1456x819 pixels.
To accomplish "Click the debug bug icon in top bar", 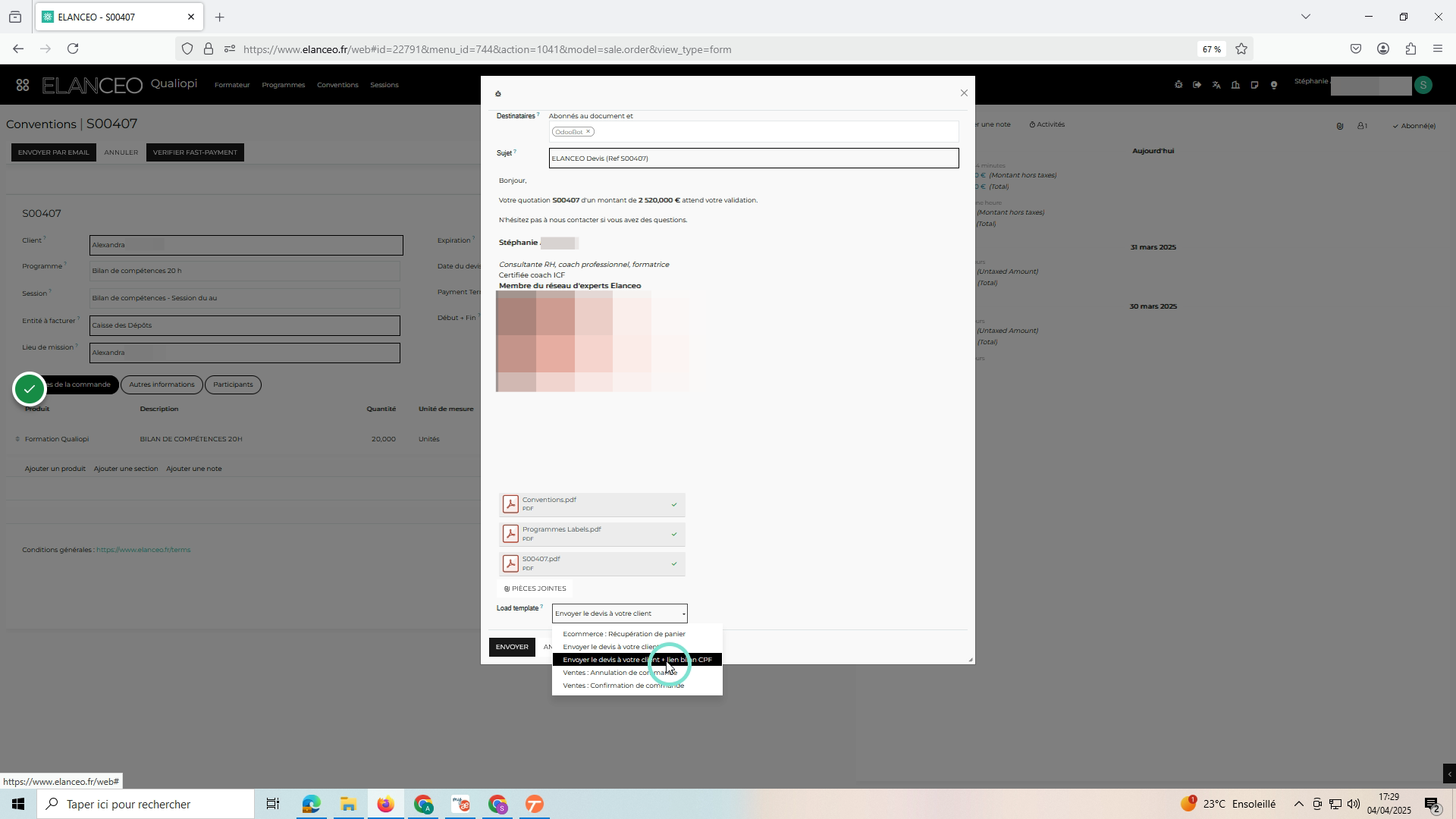I will tap(1178, 85).
